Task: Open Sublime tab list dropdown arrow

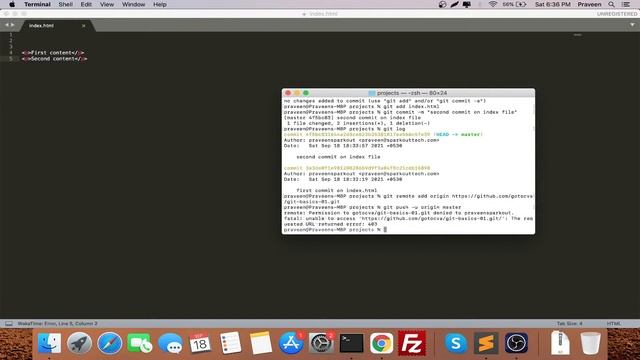Action: [632, 25]
